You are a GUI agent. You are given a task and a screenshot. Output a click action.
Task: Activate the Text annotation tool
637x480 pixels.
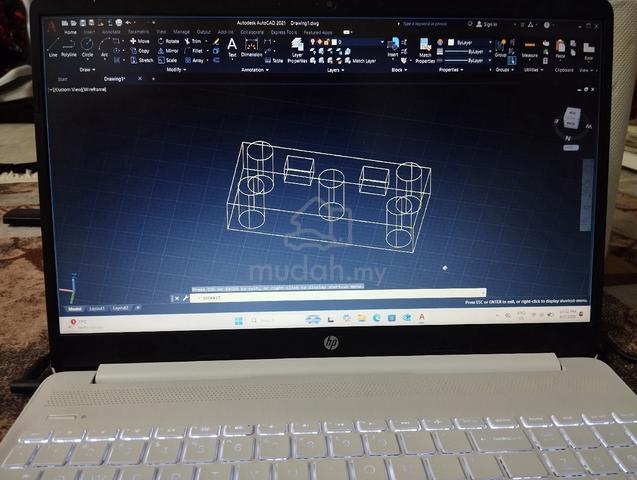pyautogui.click(x=232, y=48)
